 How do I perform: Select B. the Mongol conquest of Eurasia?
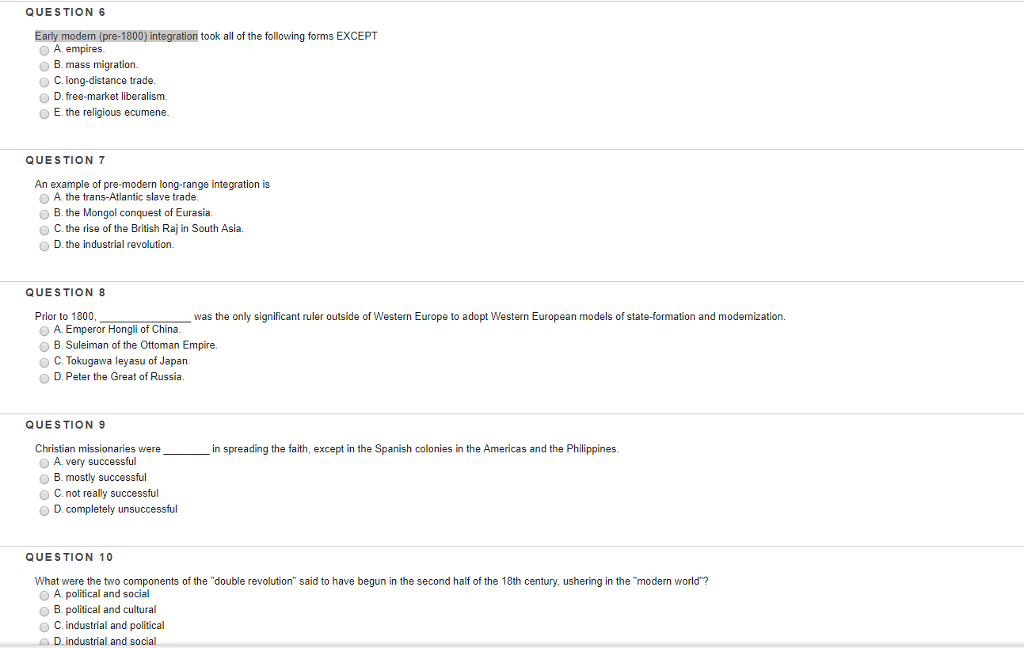coord(44,215)
